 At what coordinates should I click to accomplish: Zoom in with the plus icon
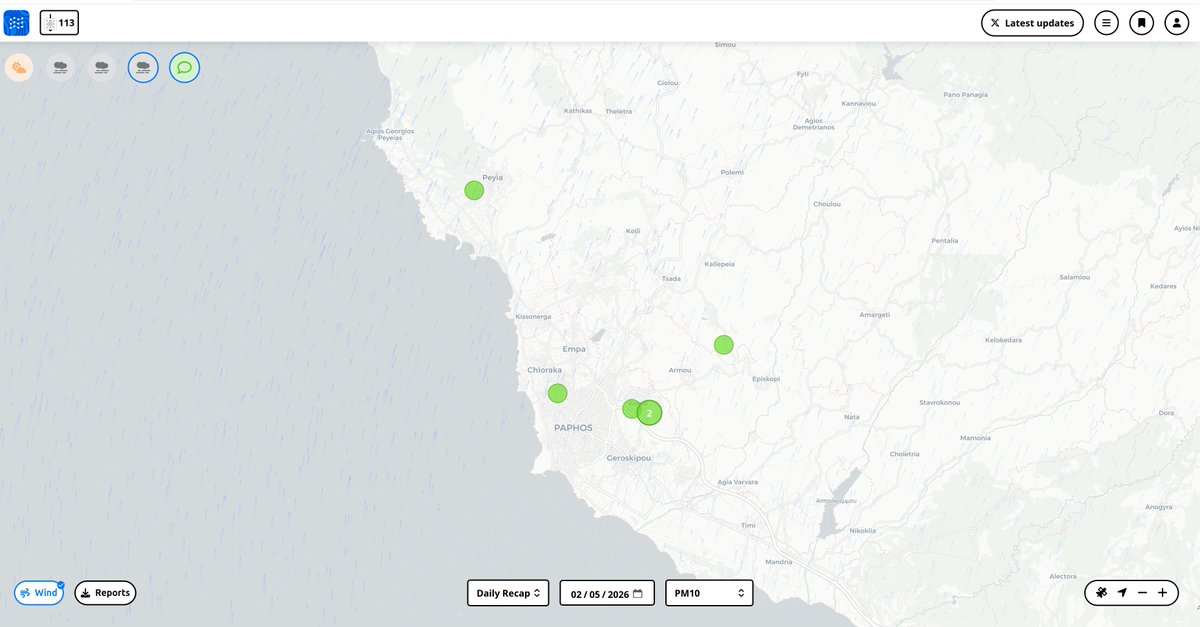[x=1162, y=593]
